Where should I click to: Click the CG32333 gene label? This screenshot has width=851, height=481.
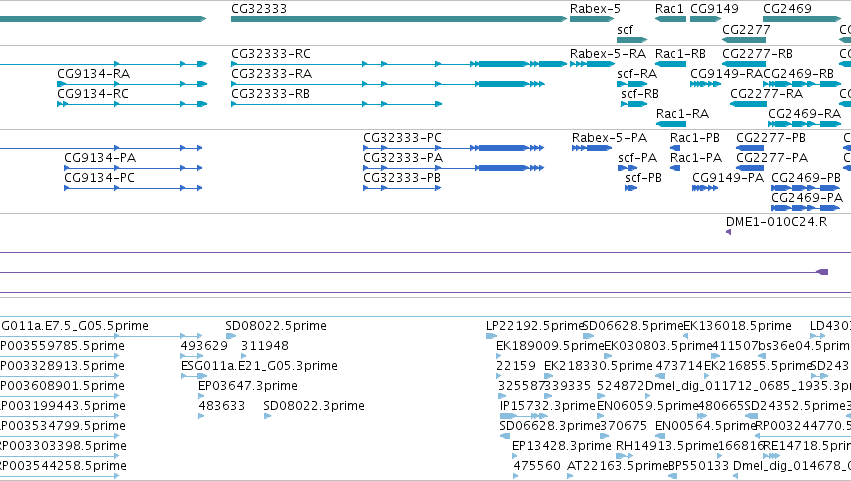[259, 9]
